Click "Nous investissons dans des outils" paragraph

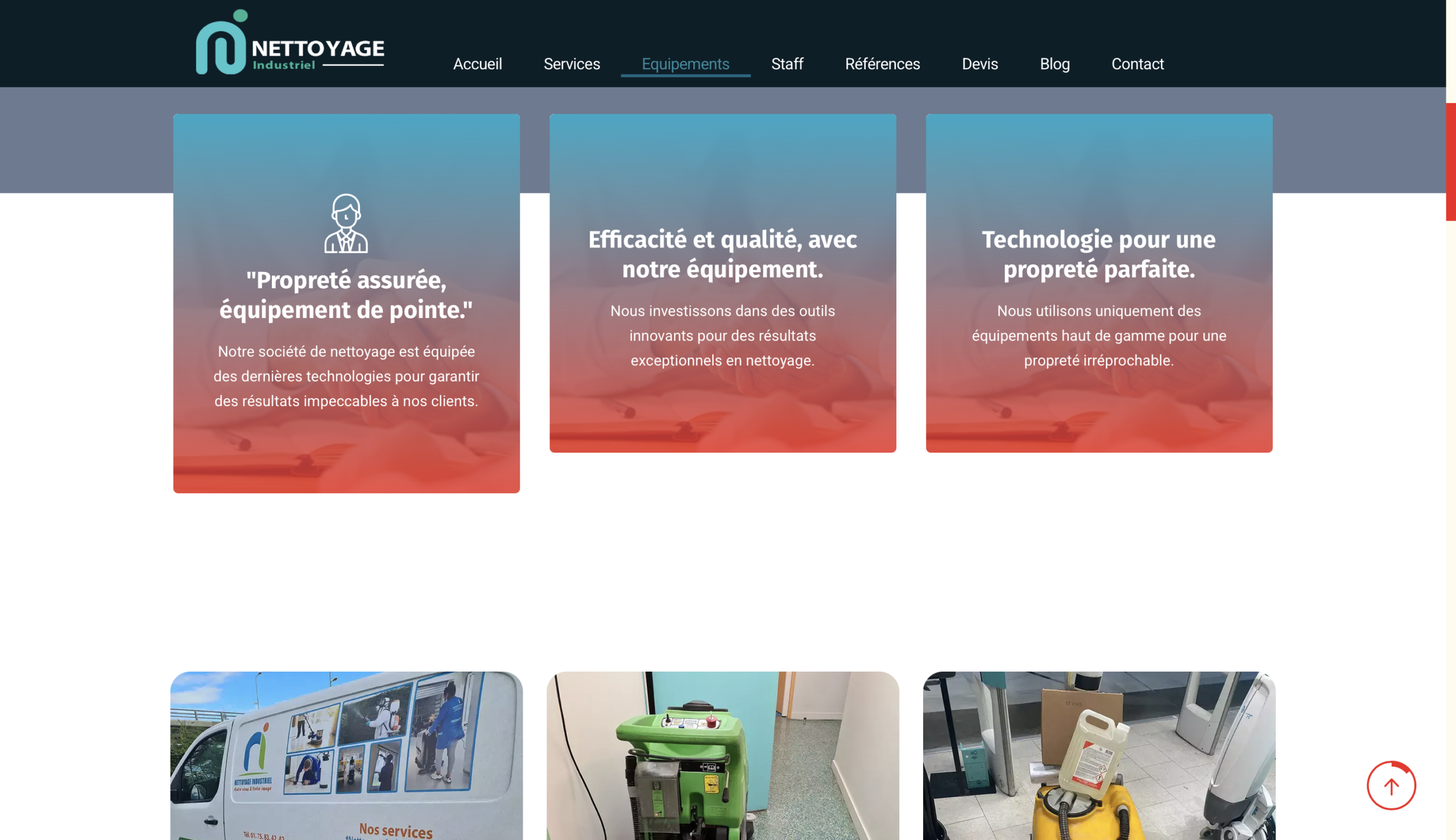722,336
